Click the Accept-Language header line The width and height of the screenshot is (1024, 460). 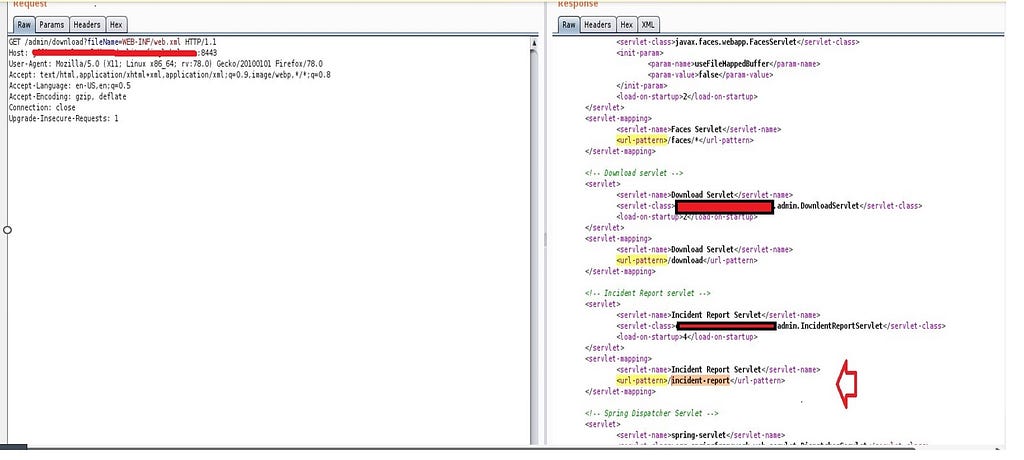[x=69, y=86]
